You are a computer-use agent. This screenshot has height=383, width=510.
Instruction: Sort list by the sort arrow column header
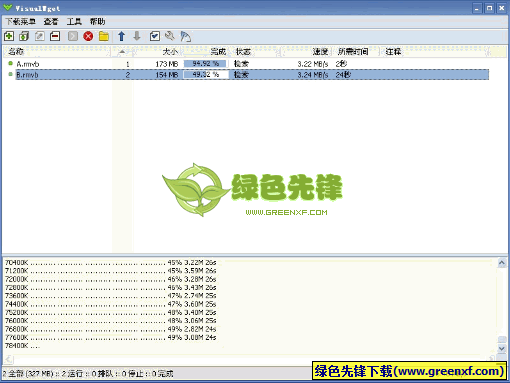(122, 52)
